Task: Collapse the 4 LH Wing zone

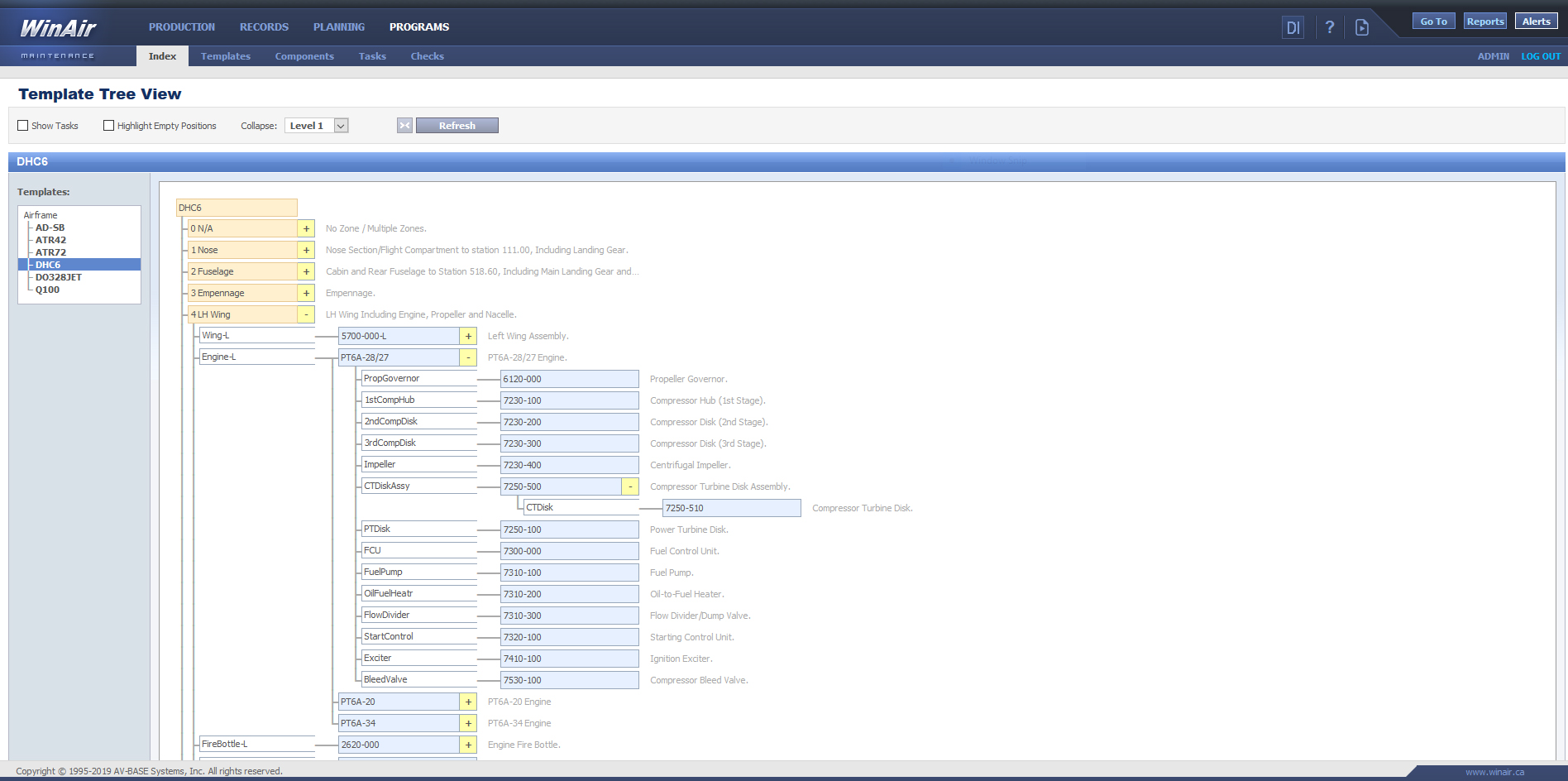Action: point(306,315)
